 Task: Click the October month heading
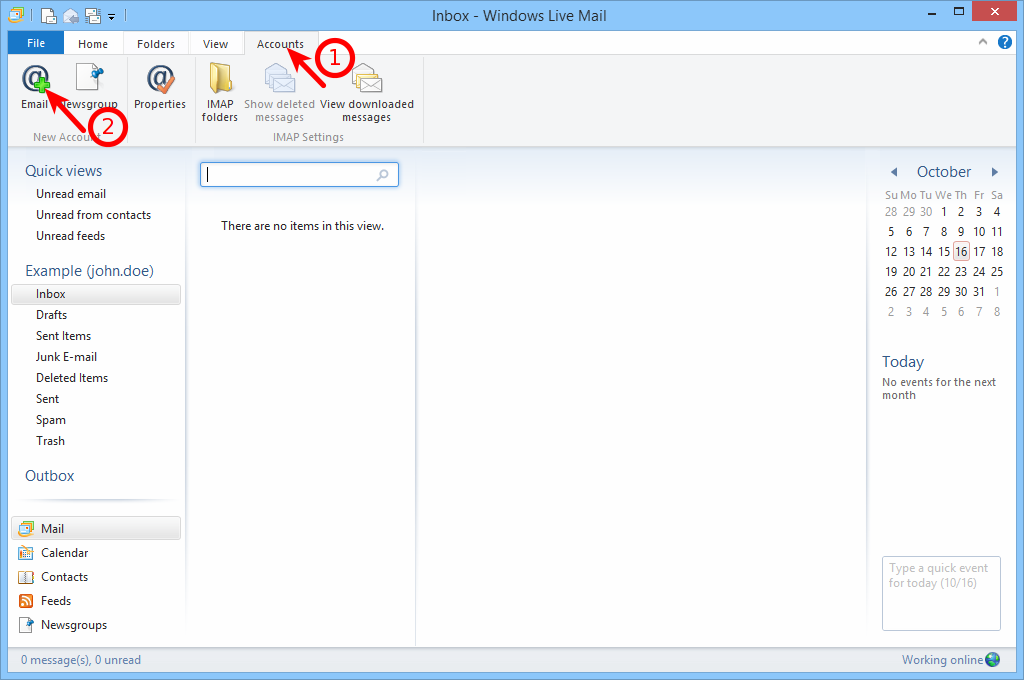[x=944, y=172]
